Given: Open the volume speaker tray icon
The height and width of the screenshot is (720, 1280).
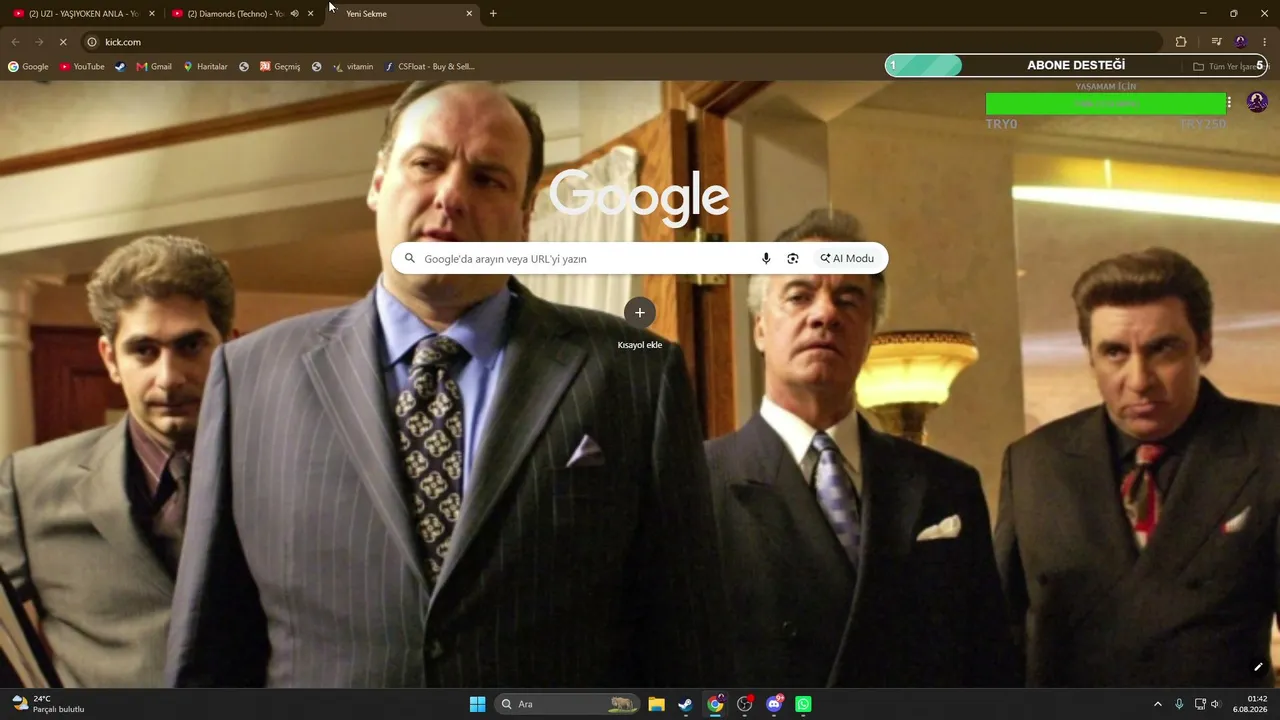Looking at the screenshot, I should (1216, 704).
